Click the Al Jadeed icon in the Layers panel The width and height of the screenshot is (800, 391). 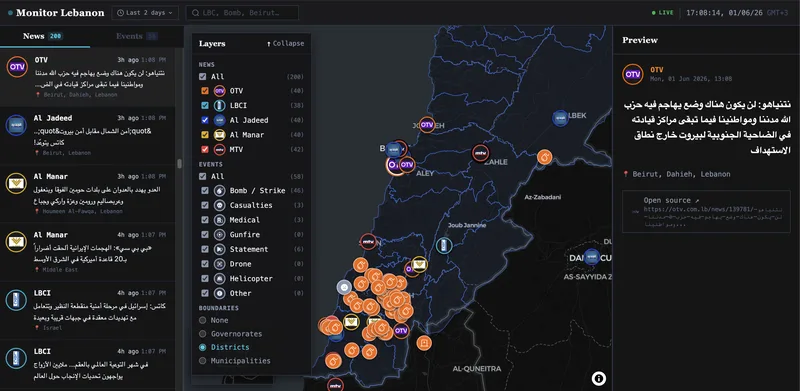[x=219, y=120]
